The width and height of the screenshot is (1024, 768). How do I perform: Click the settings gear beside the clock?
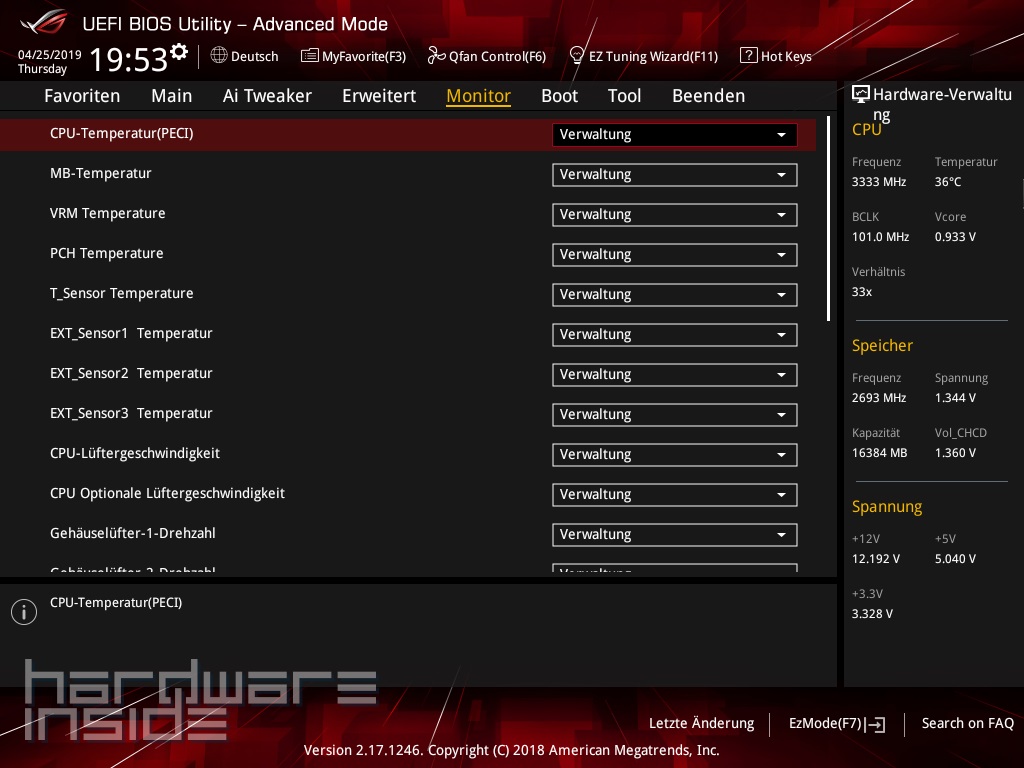click(x=178, y=52)
